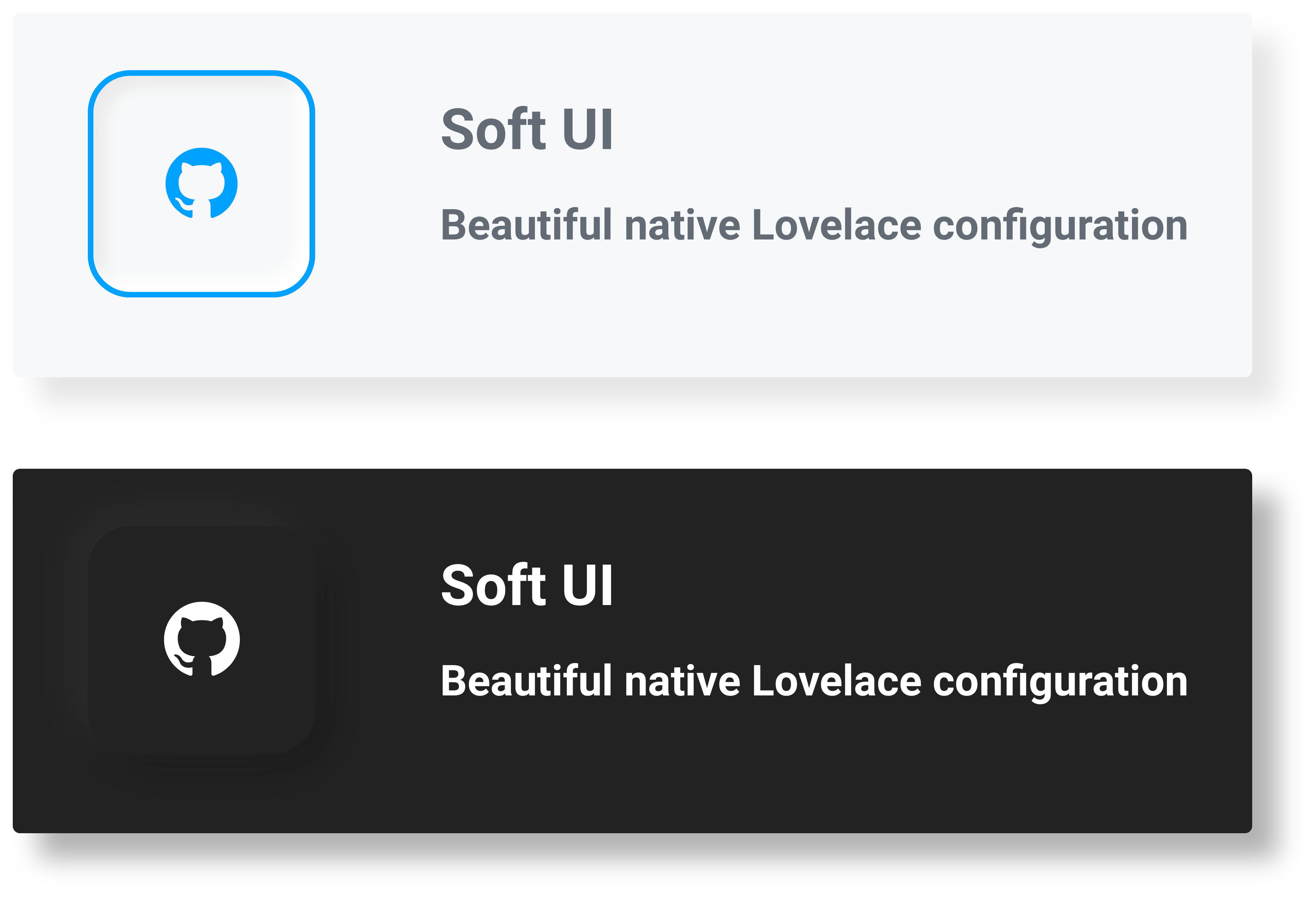Click the white GitHub icon on dark card

coord(202,639)
